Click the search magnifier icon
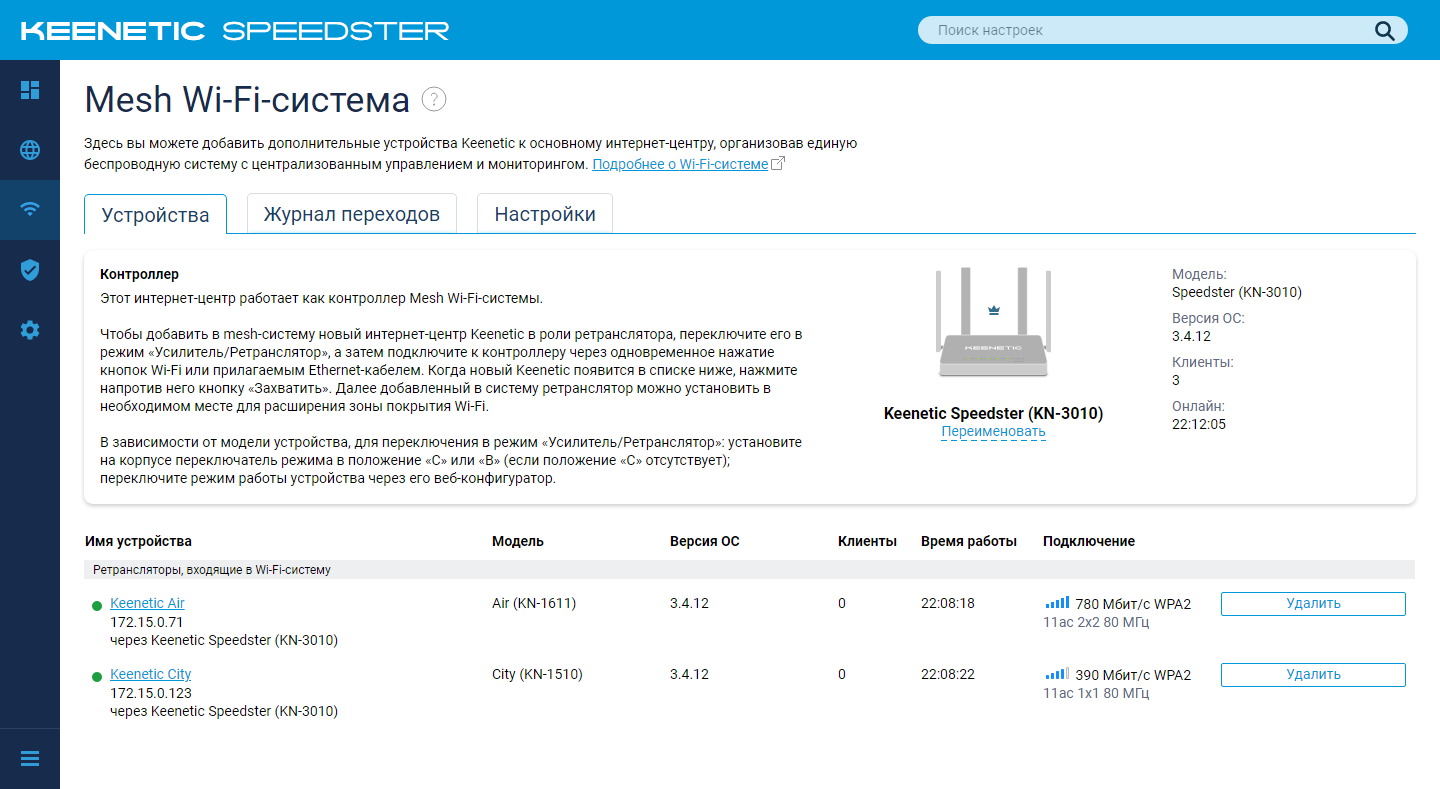This screenshot has width=1440, height=789. [1384, 30]
